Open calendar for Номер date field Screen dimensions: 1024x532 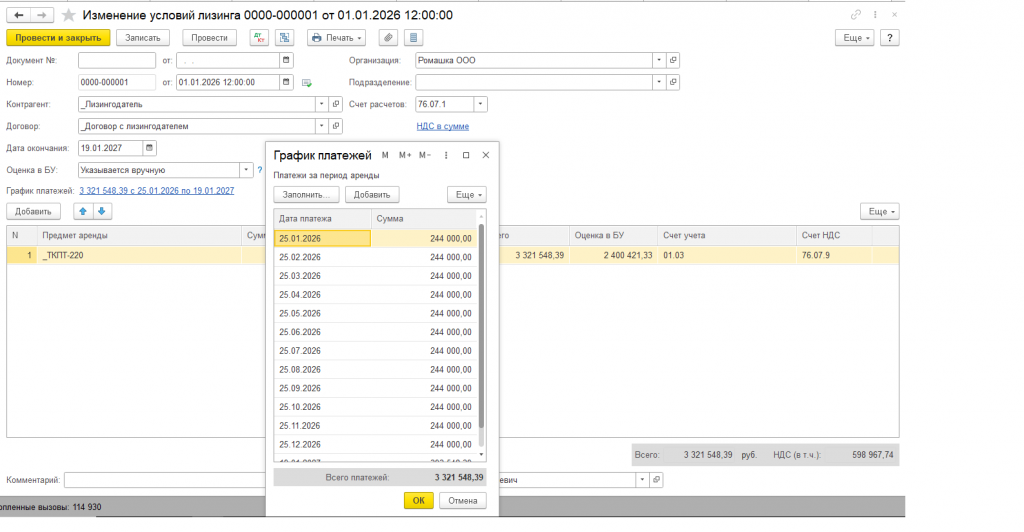point(286,82)
